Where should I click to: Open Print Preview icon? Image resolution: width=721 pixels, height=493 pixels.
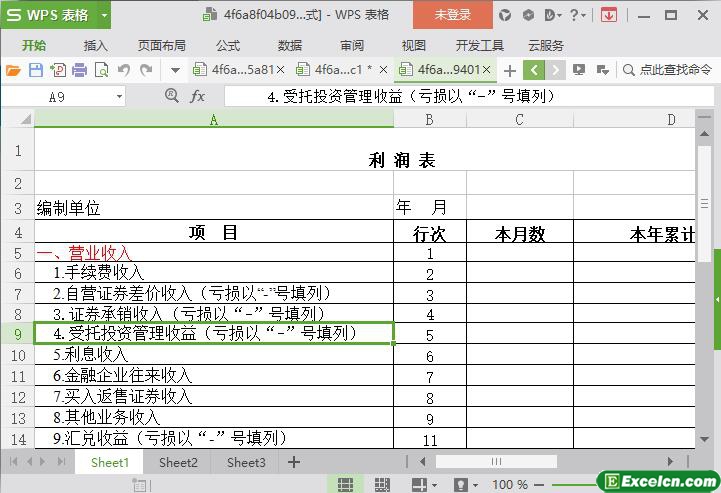tap(101, 70)
